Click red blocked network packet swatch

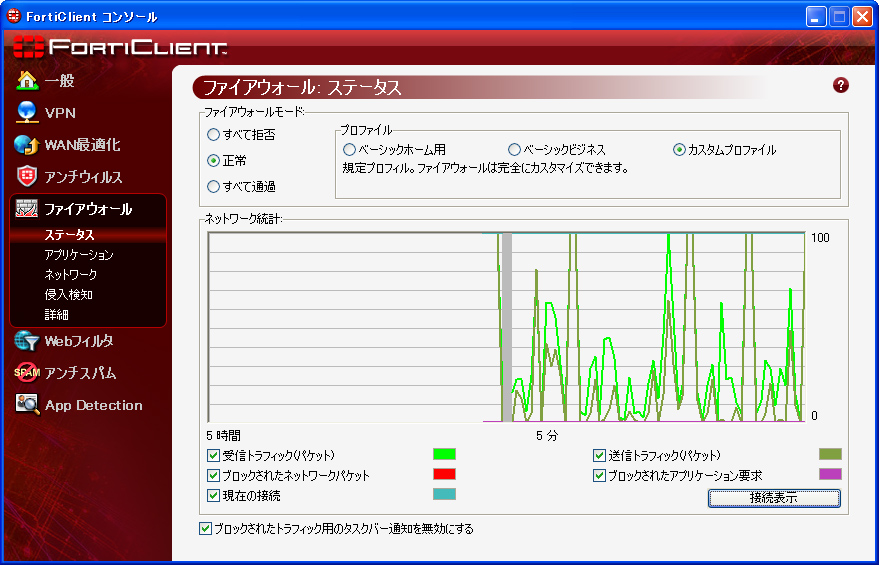click(444, 474)
